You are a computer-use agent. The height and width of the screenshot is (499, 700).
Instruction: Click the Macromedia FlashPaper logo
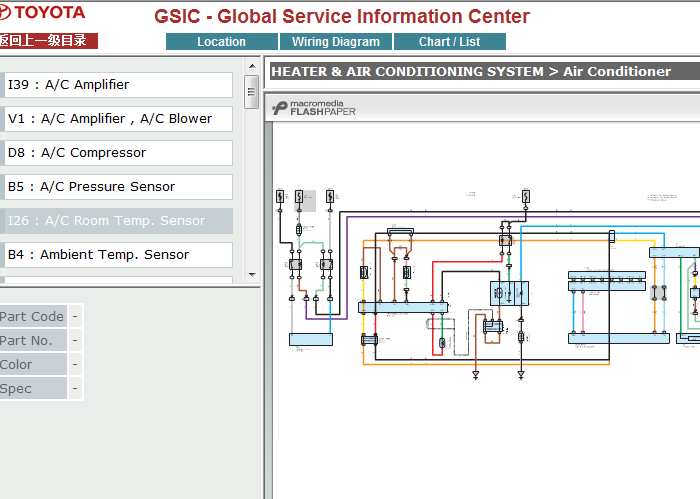pyautogui.click(x=314, y=108)
